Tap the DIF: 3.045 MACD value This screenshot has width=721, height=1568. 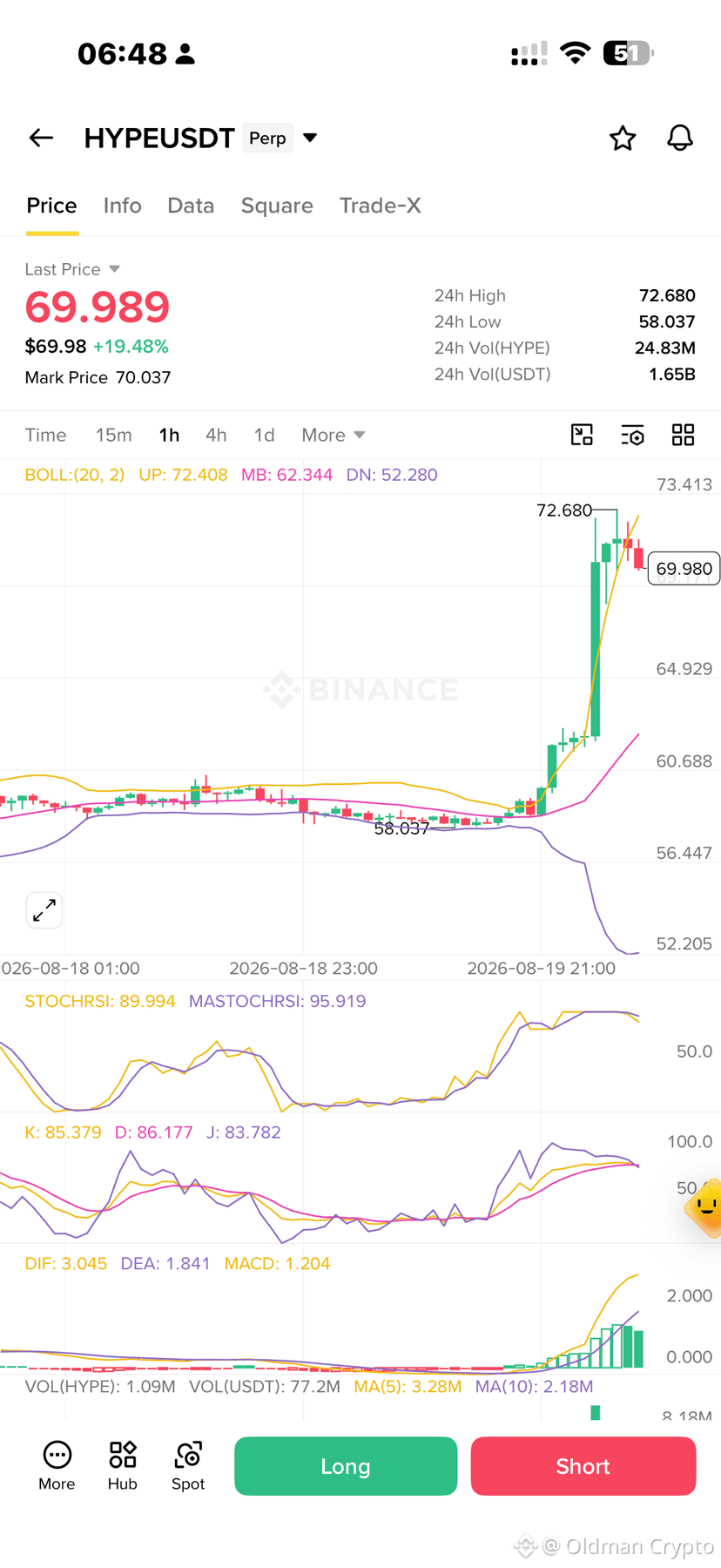coord(66,1263)
